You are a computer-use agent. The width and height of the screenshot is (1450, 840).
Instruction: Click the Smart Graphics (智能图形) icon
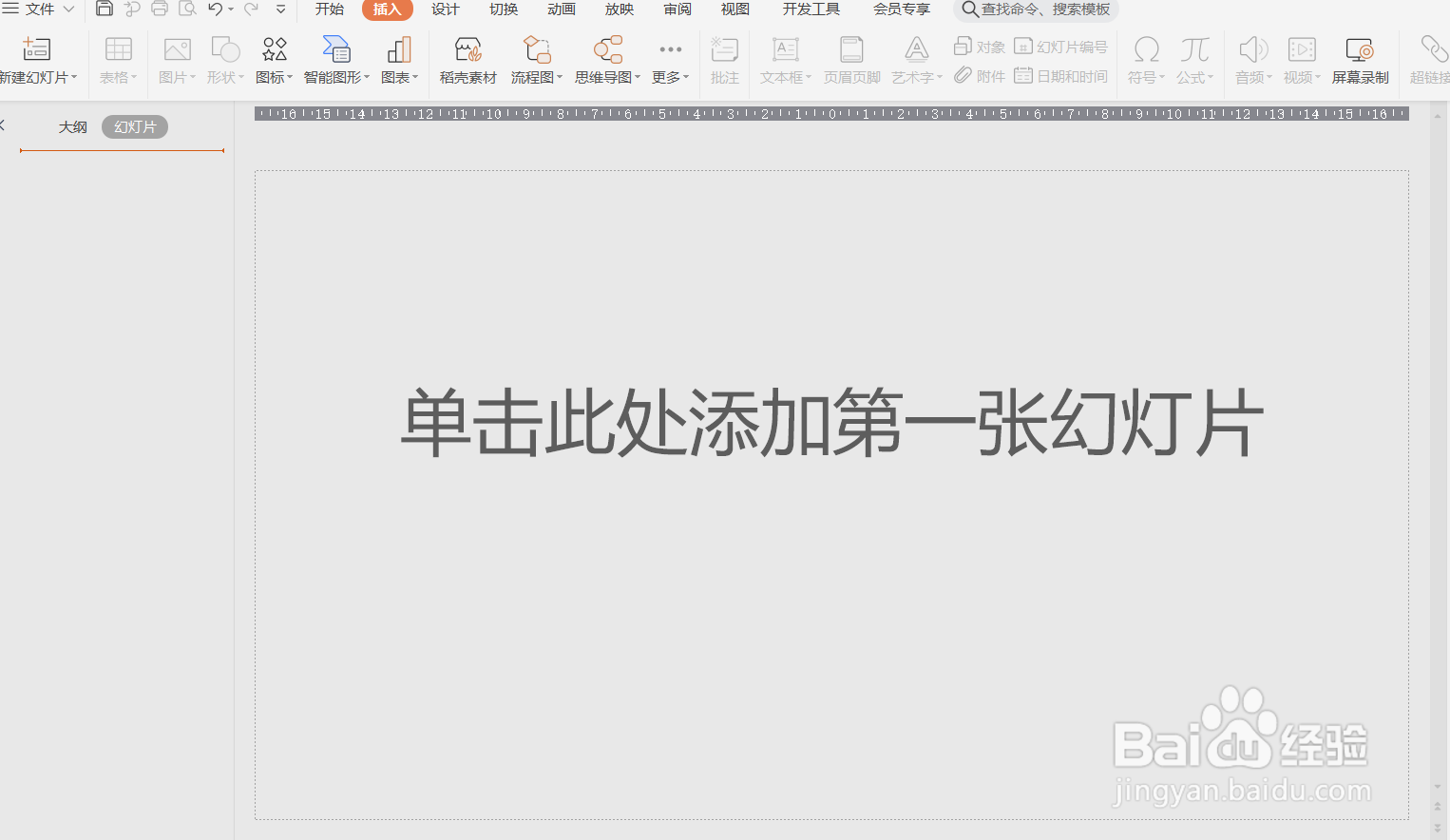[x=336, y=49]
